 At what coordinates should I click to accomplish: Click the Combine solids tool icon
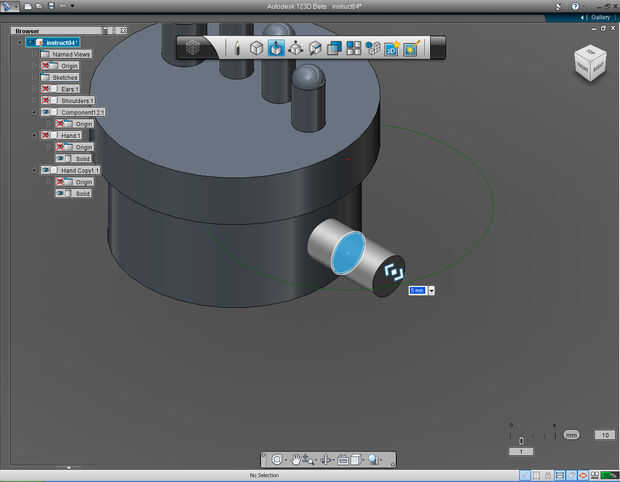point(334,47)
